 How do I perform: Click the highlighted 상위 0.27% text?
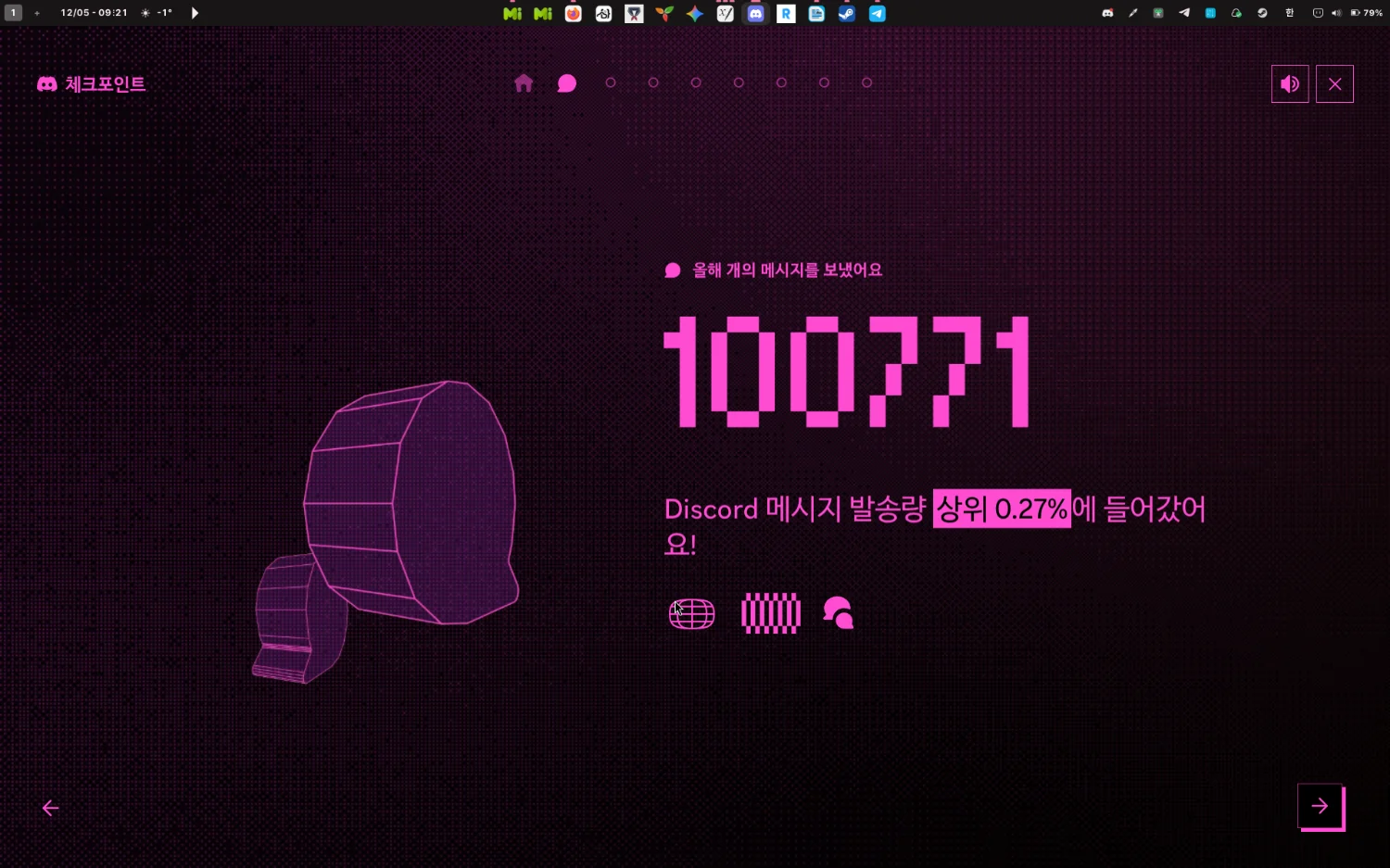point(1002,509)
